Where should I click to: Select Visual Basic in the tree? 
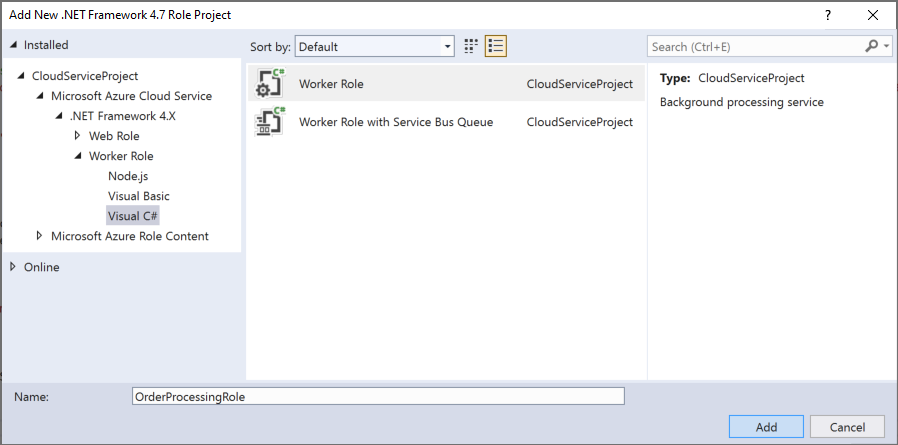[x=139, y=196]
